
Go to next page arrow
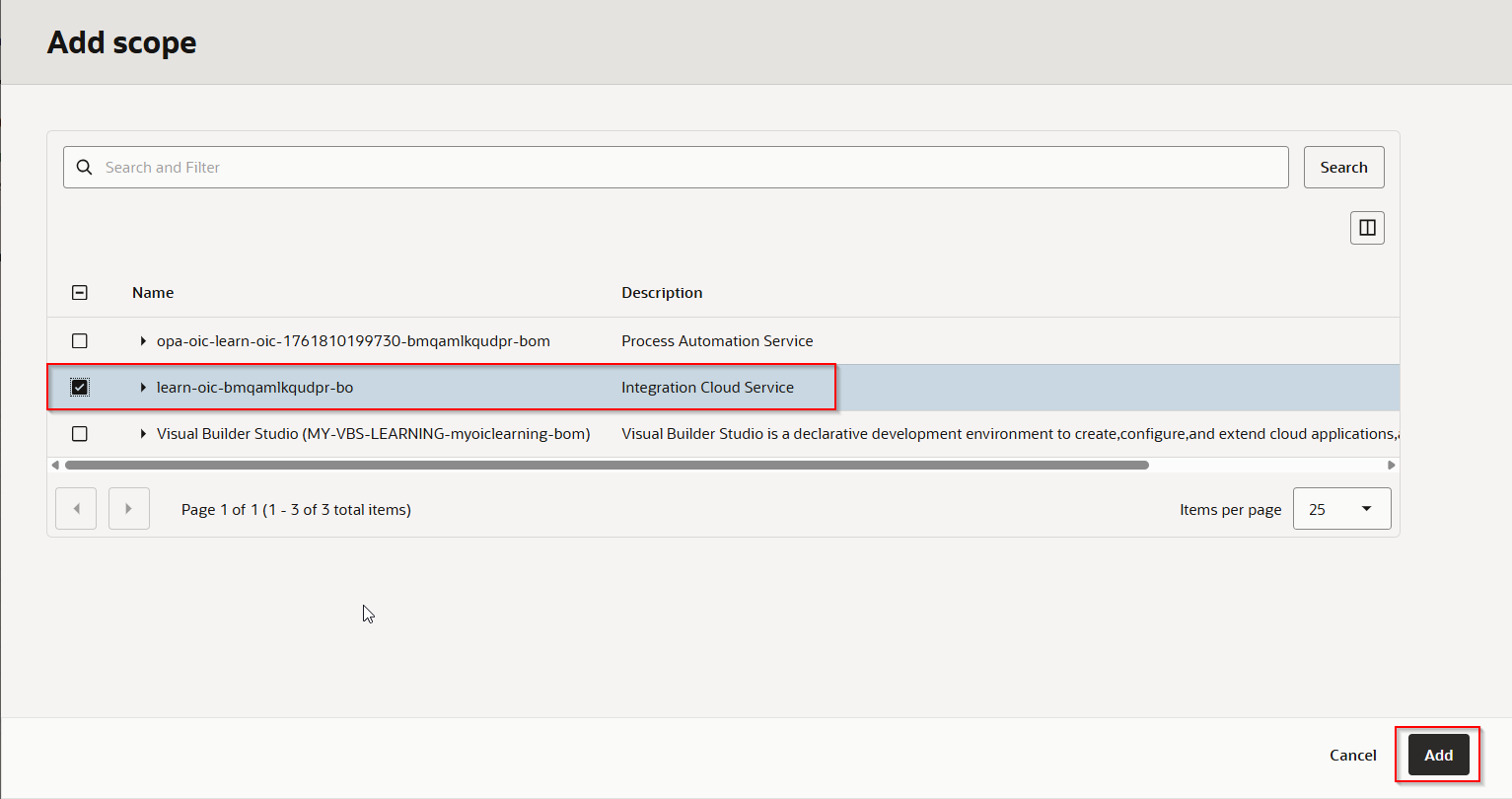click(128, 509)
